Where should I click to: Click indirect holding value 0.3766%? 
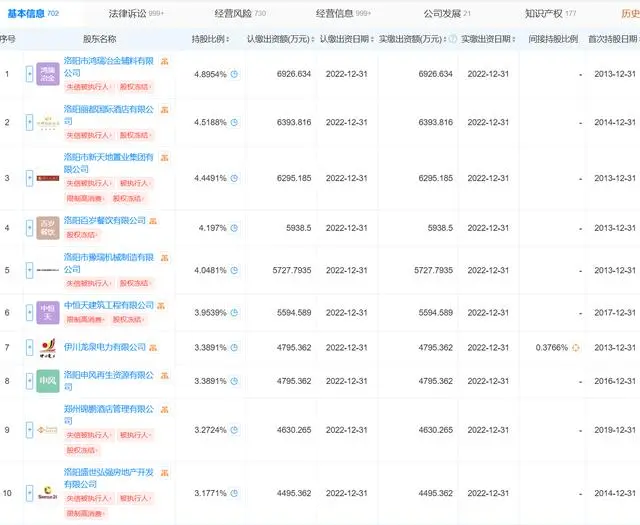(551, 348)
